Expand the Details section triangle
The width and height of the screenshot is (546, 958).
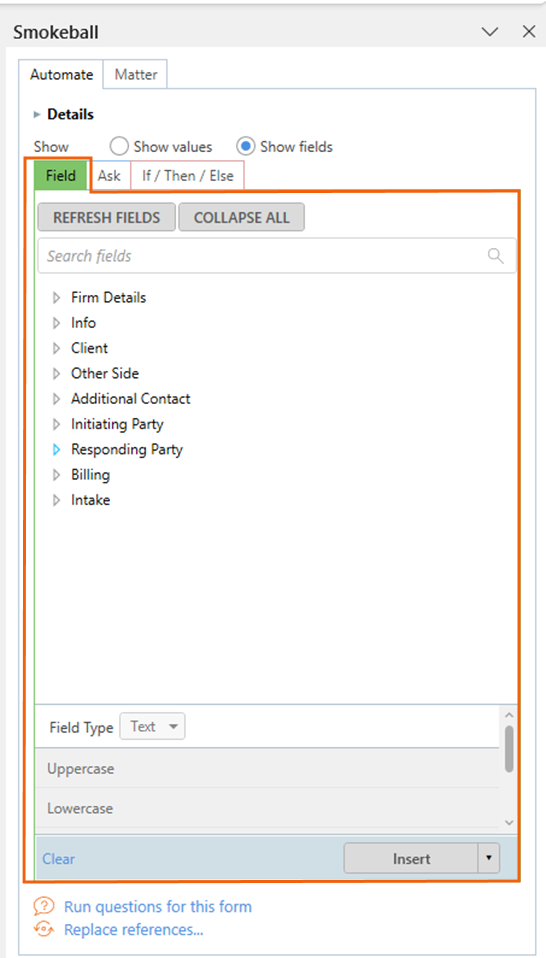[x=37, y=114]
